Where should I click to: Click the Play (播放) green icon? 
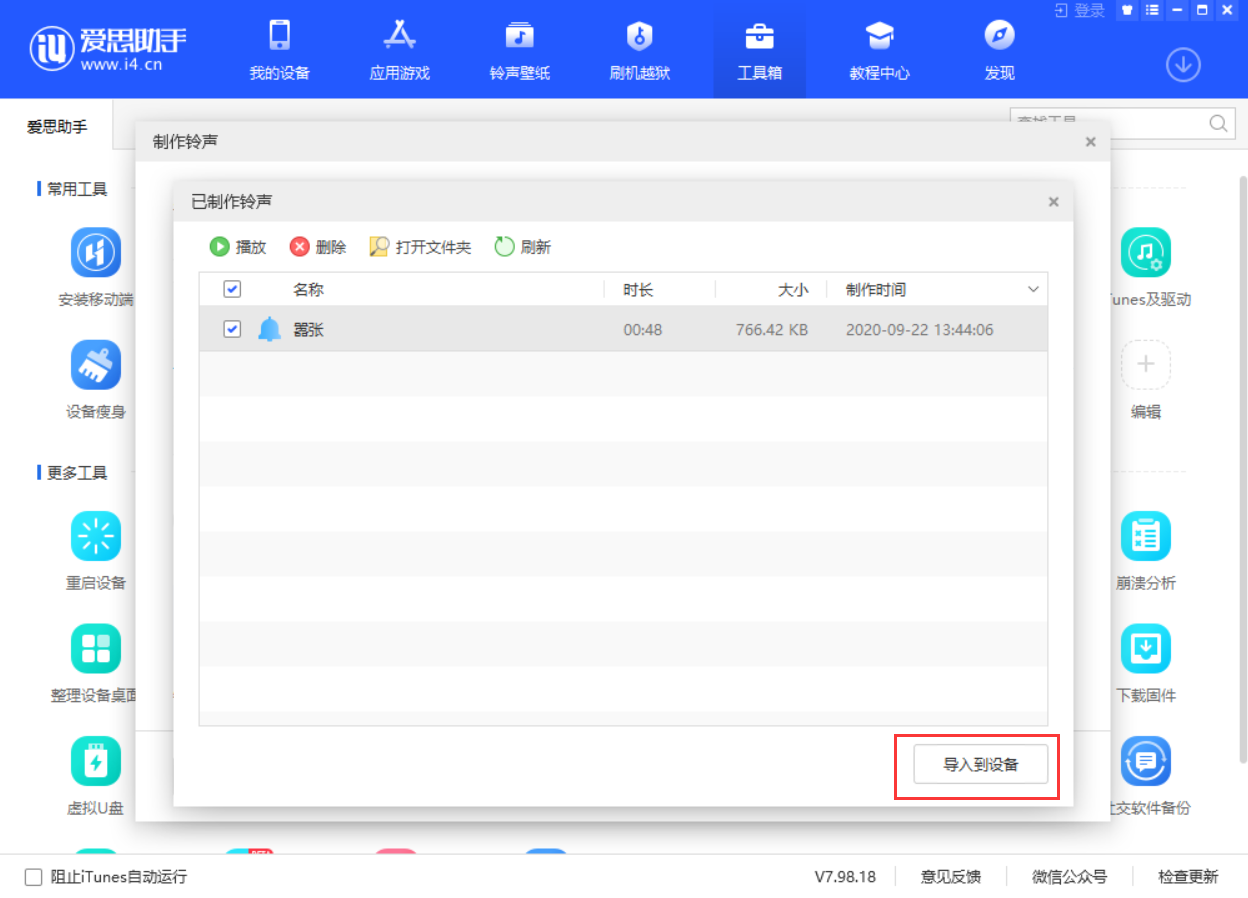tap(219, 247)
